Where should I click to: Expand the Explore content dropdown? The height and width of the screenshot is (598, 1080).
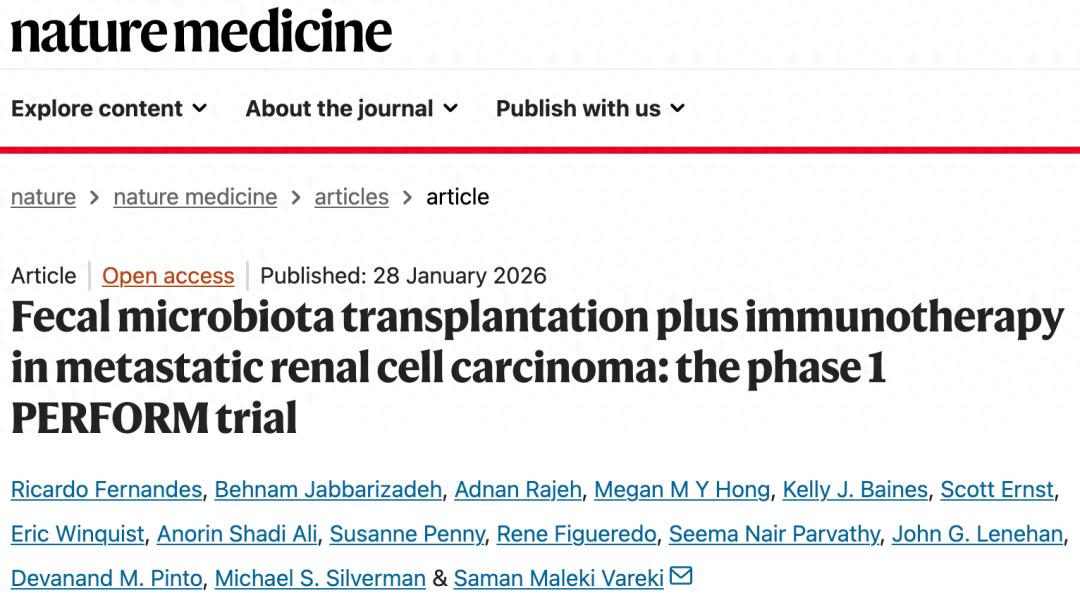[109, 108]
